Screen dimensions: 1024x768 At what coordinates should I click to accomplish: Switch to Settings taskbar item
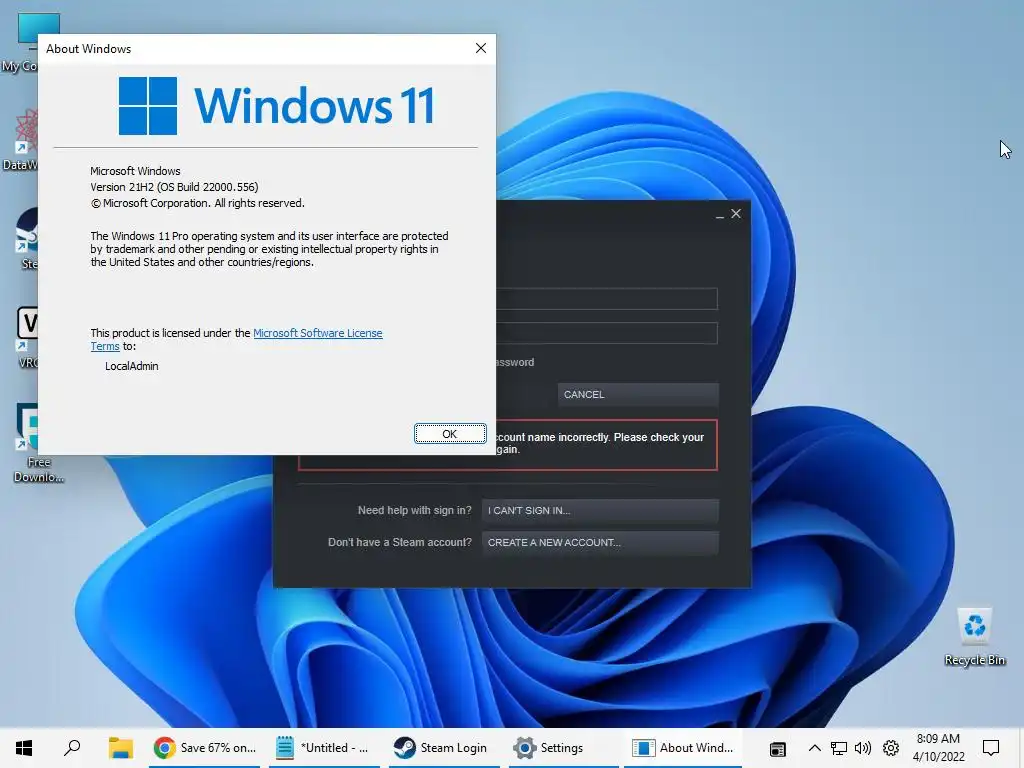click(x=563, y=748)
